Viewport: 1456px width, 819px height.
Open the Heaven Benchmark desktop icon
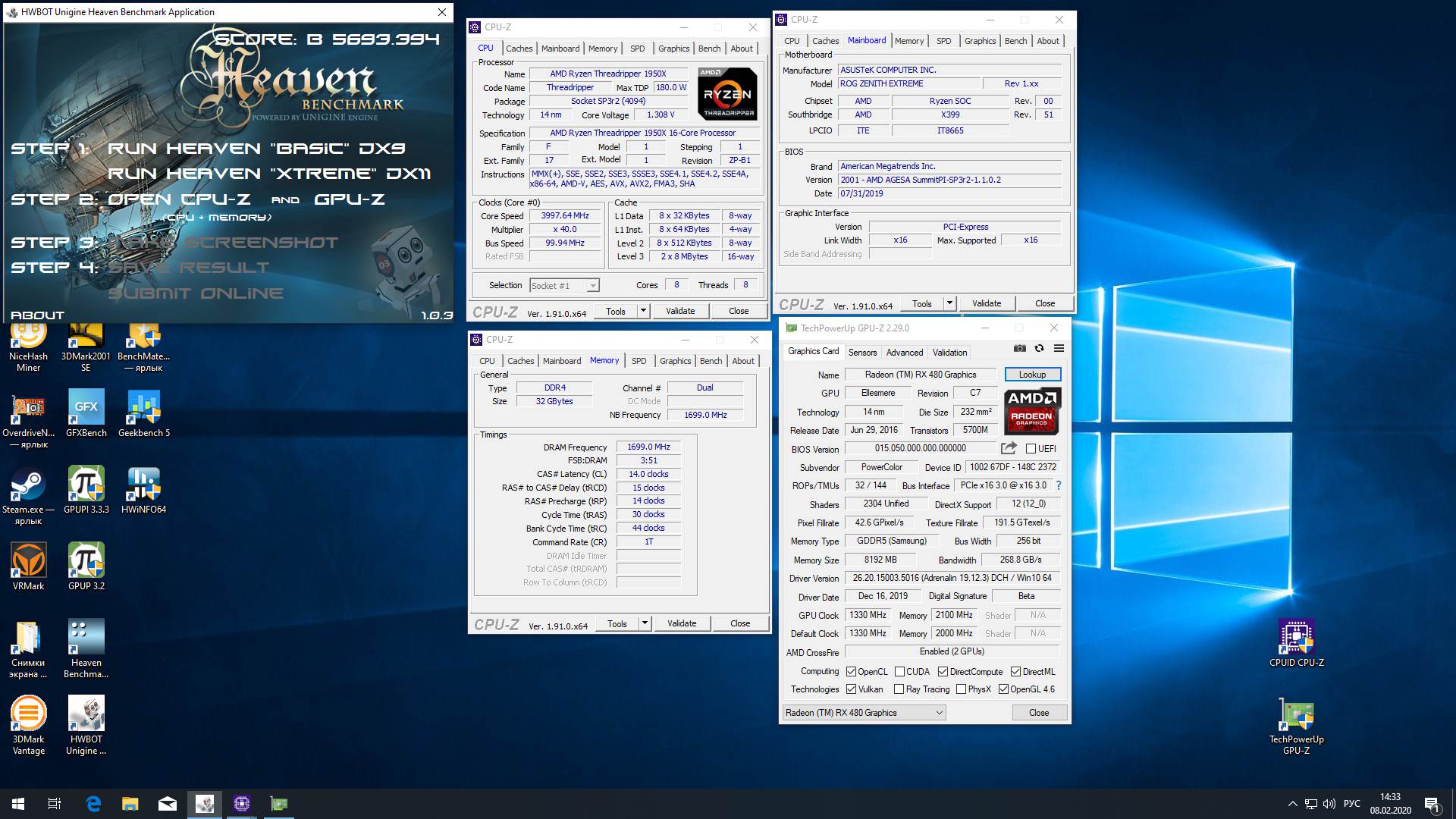click(x=86, y=649)
